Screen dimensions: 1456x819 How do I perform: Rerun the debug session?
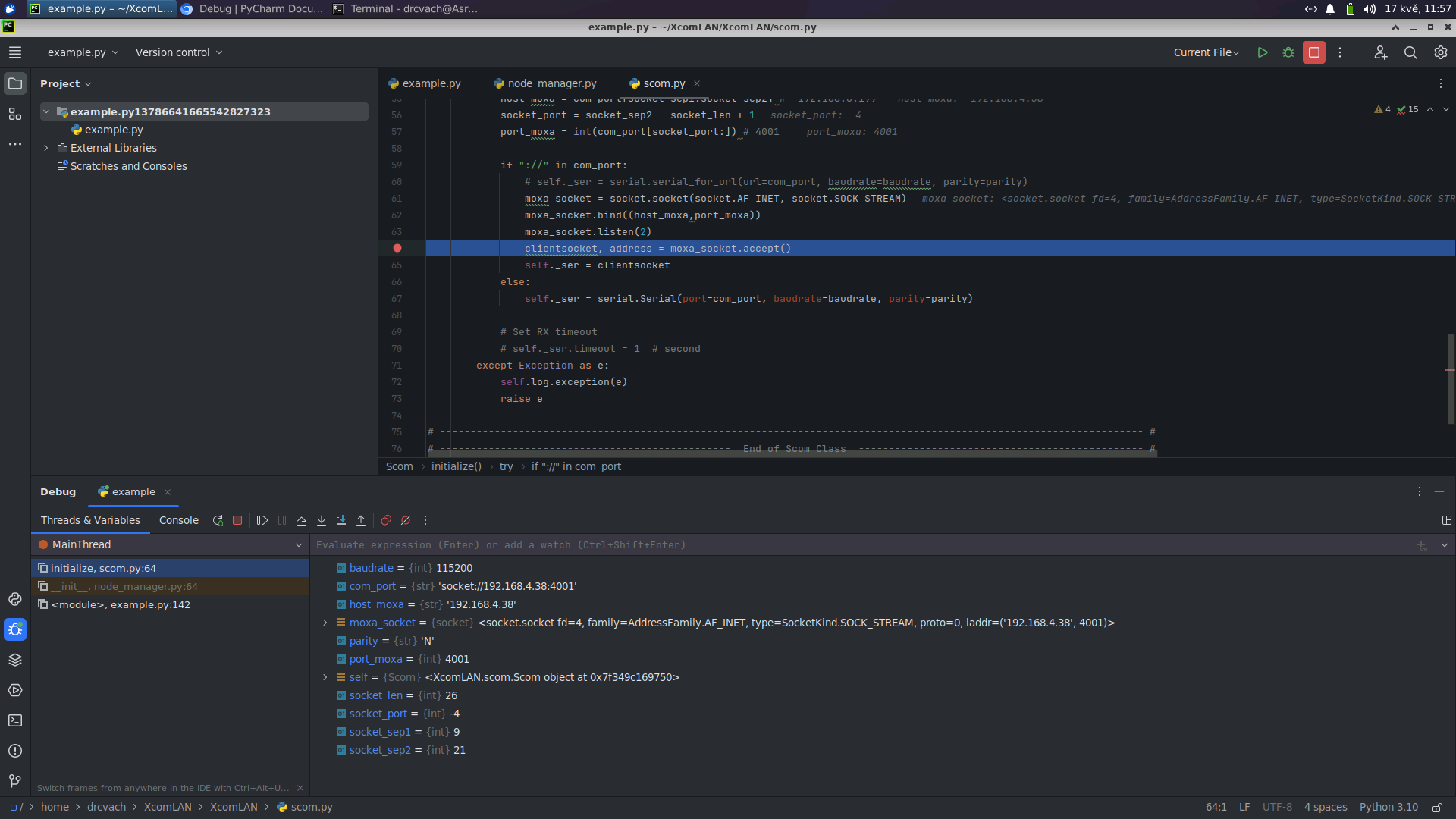click(x=218, y=520)
